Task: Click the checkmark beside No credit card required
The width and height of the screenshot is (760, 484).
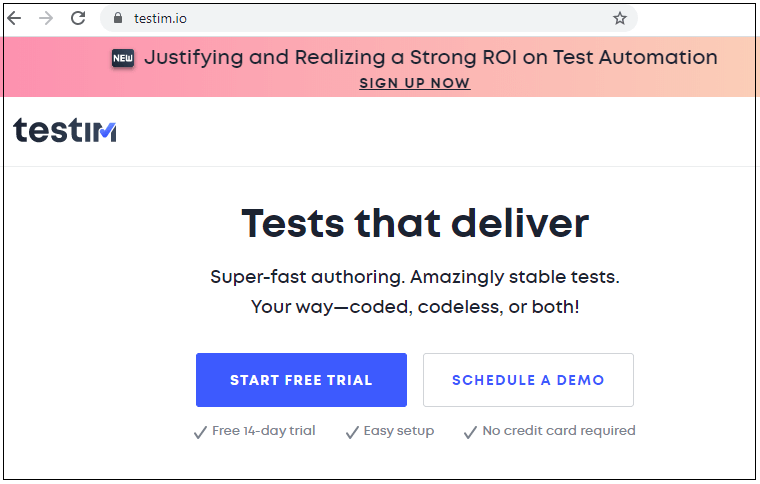Action: coord(470,432)
